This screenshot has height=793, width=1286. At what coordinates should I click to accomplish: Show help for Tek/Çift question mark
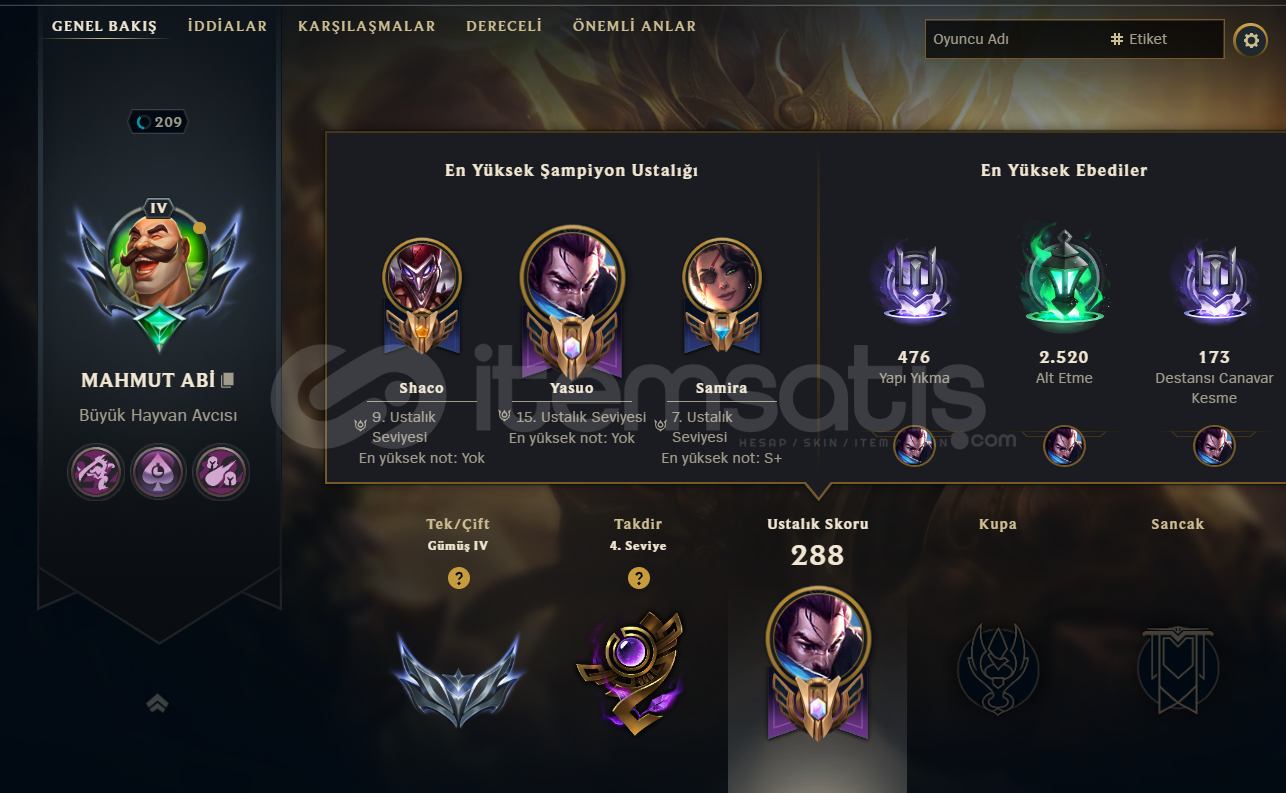click(458, 578)
